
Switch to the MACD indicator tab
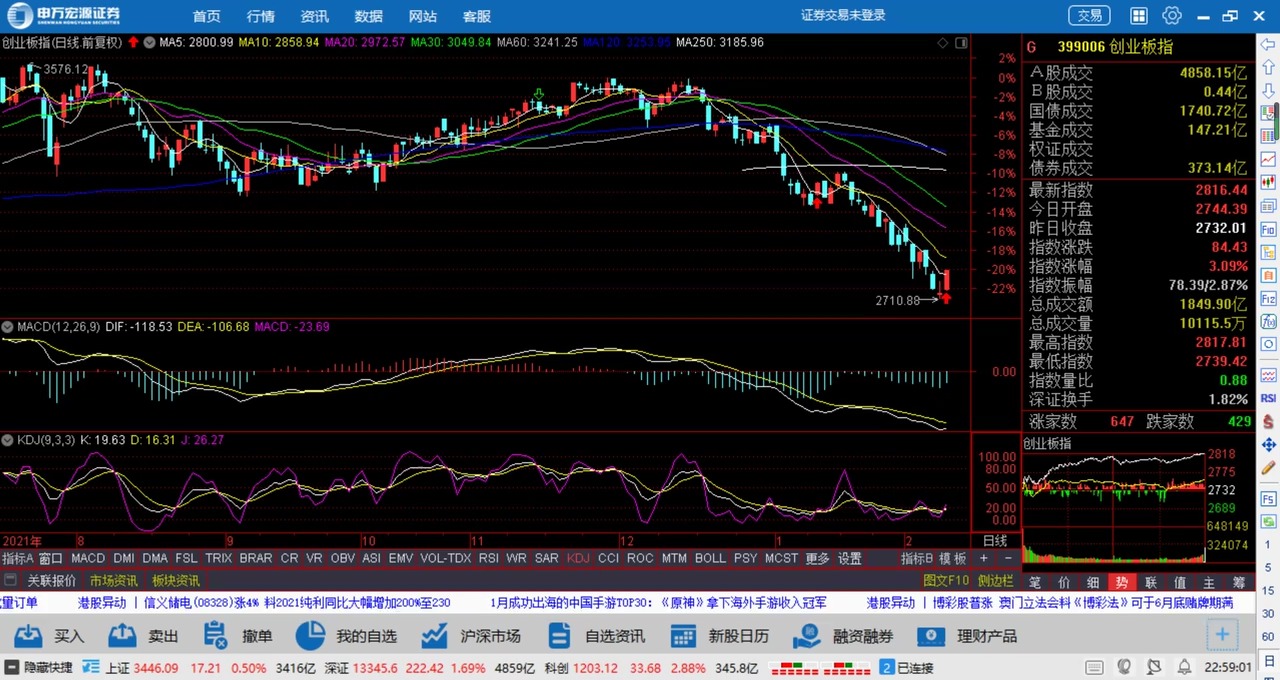(88, 558)
